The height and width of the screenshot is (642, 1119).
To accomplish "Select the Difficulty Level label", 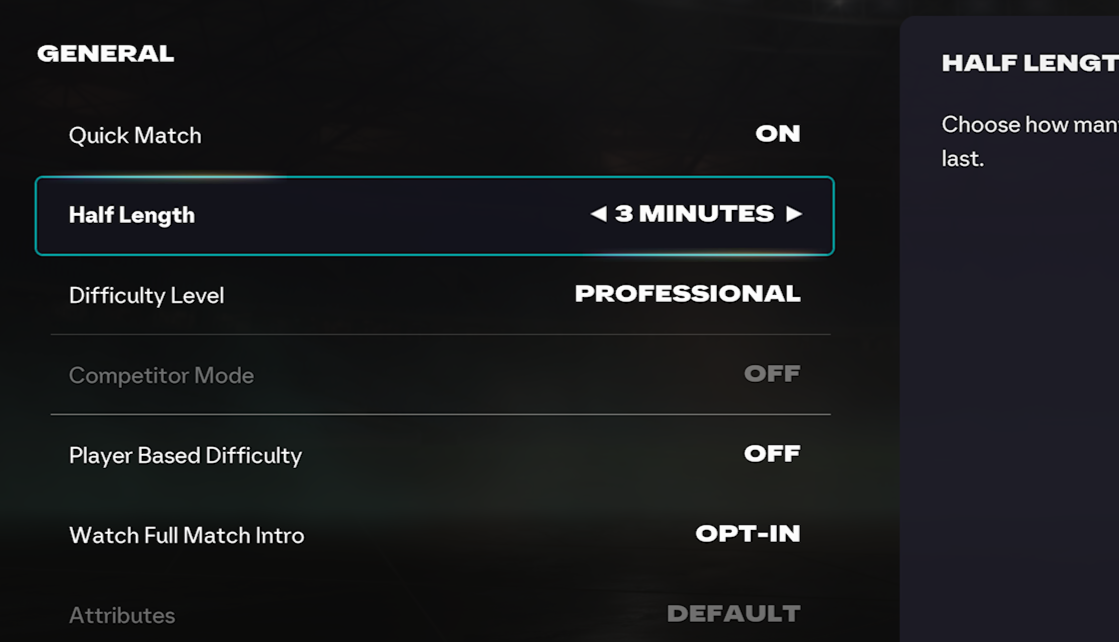I will (146, 296).
